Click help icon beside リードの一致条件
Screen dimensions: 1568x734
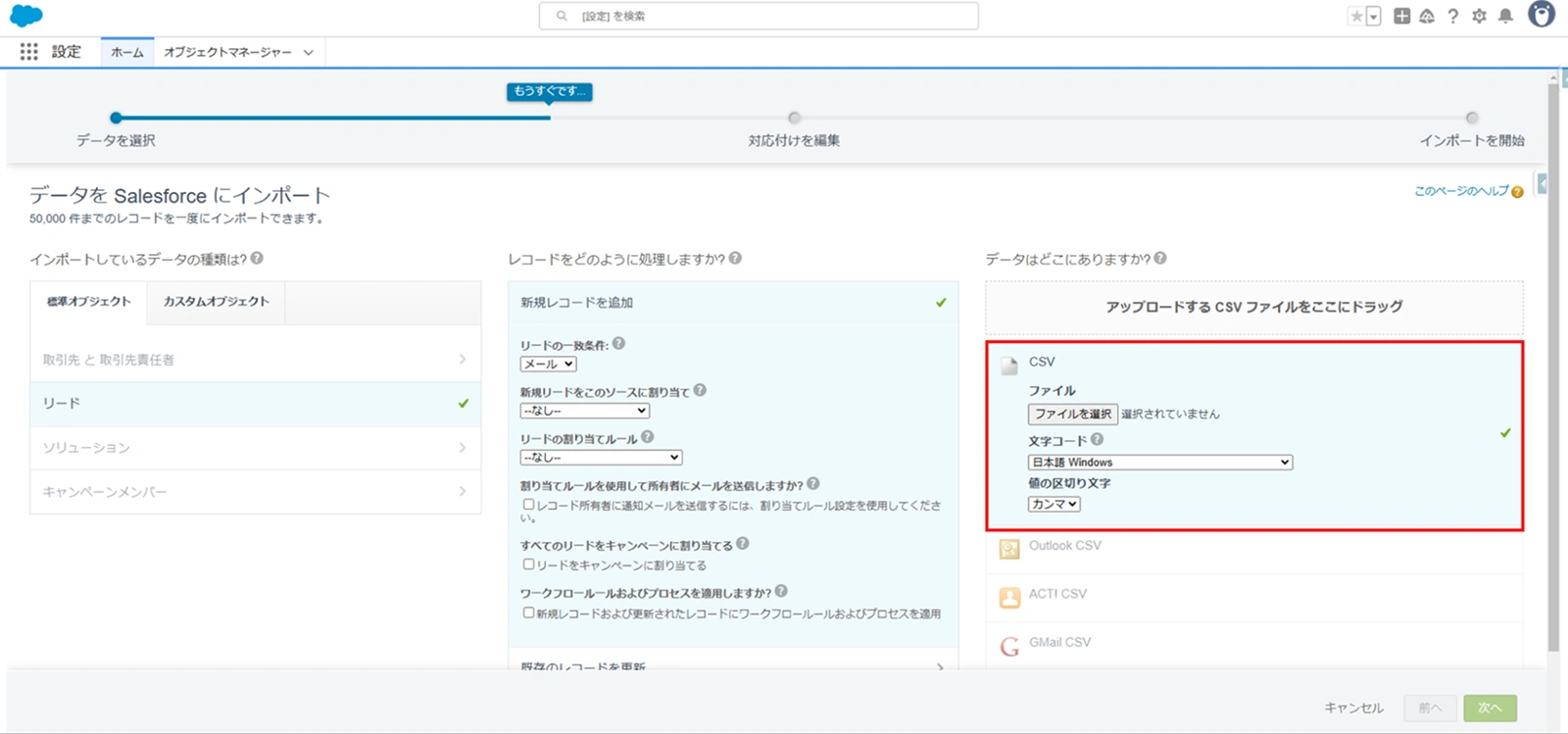pos(618,344)
